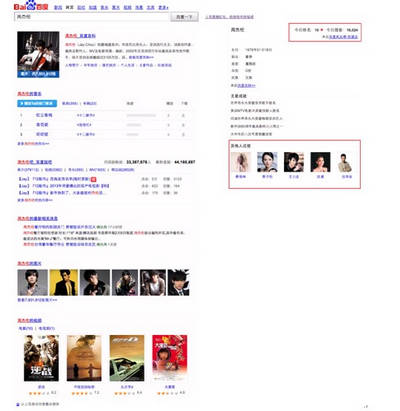Open the red movie poster
The height and width of the screenshot is (411, 400).
click(x=170, y=358)
